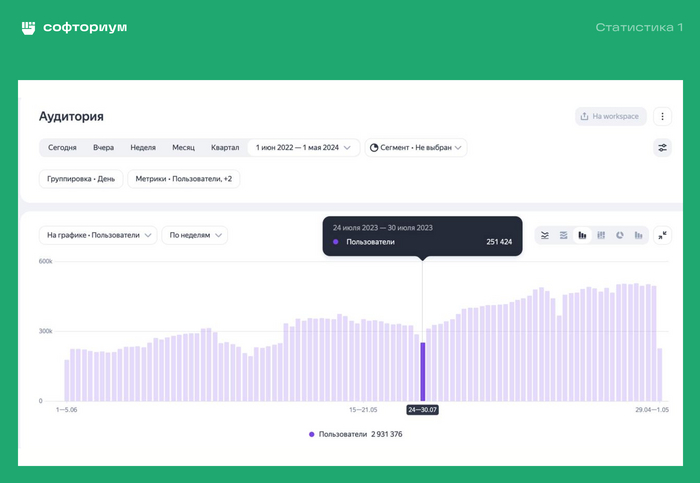Click the Softorium logo
This screenshot has width=700, height=483.
pyautogui.click(x=74, y=28)
